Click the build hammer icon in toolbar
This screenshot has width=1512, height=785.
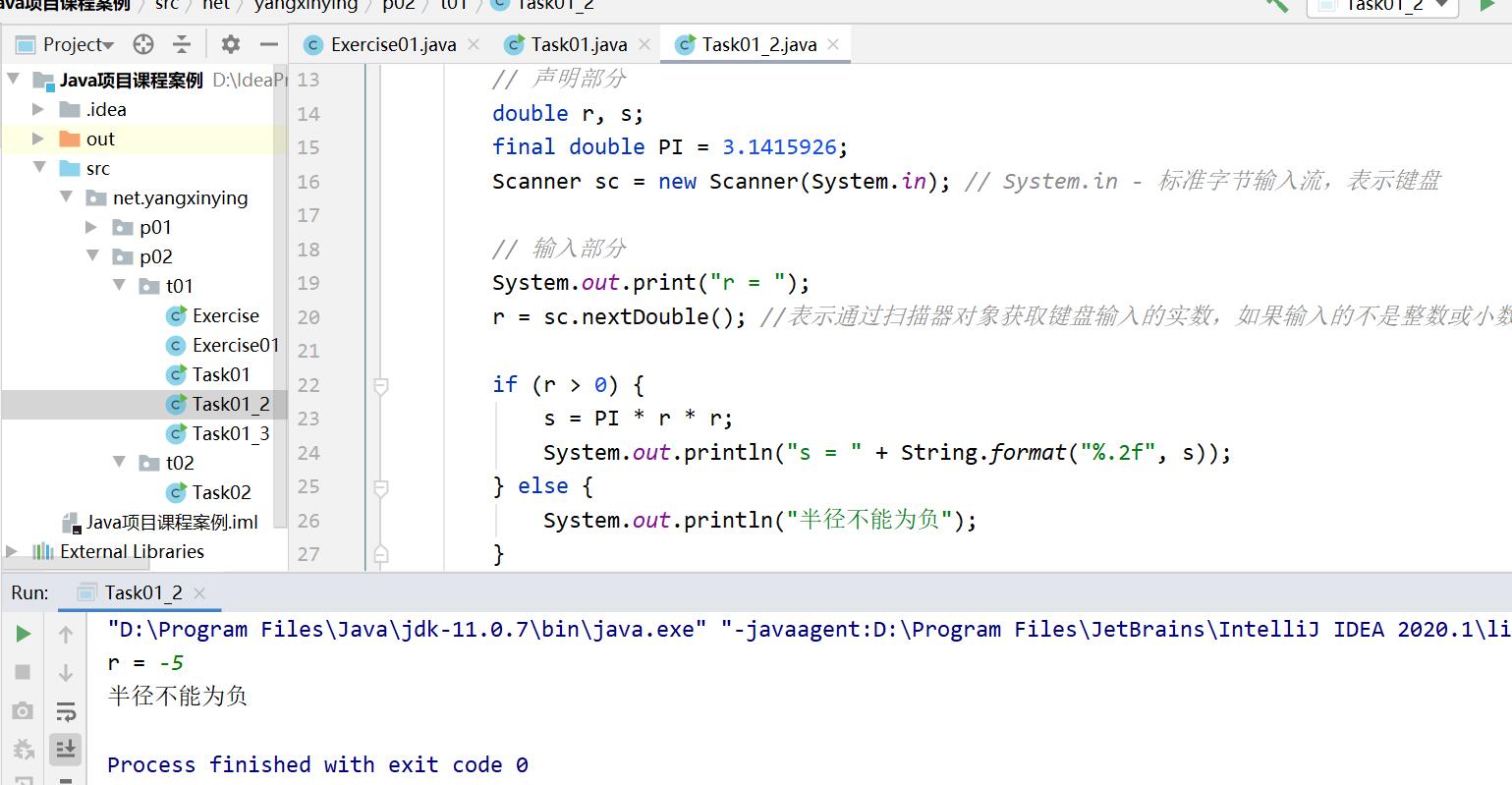tap(1277, 5)
